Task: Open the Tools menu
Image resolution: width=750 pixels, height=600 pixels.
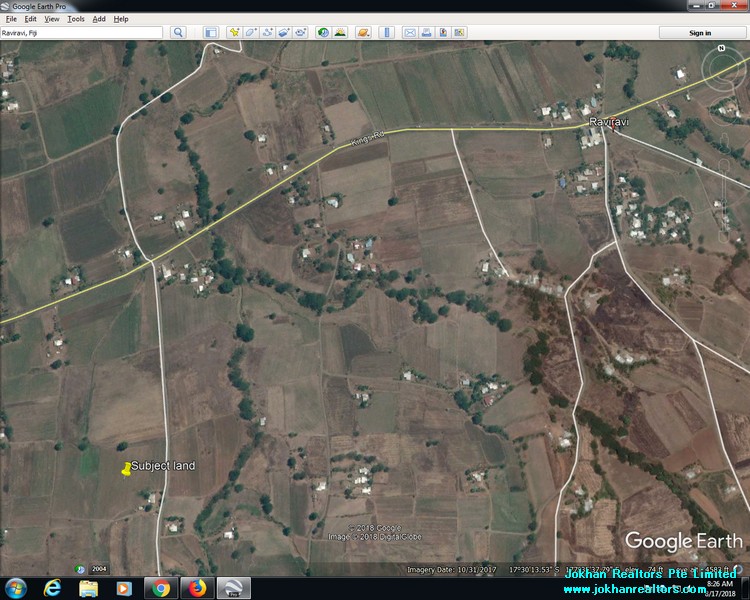Action: coord(76,19)
